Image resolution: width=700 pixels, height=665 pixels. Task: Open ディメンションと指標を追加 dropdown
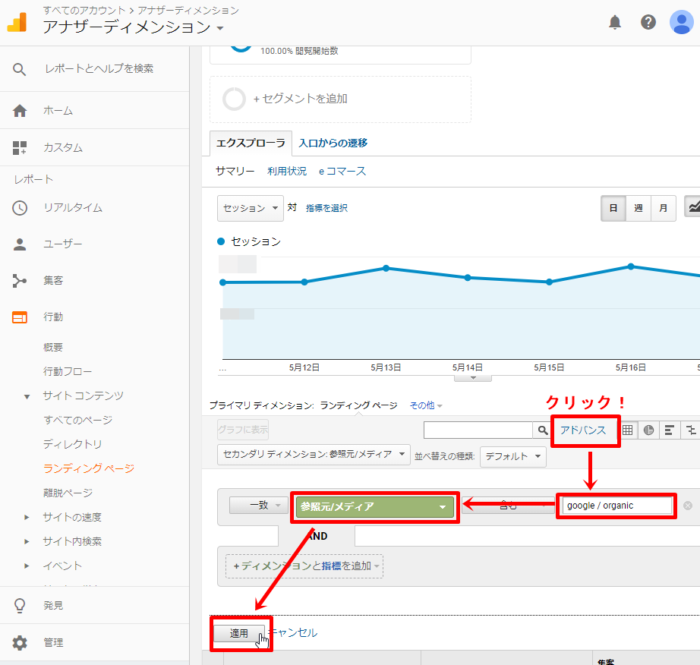[x=304, y=566]
